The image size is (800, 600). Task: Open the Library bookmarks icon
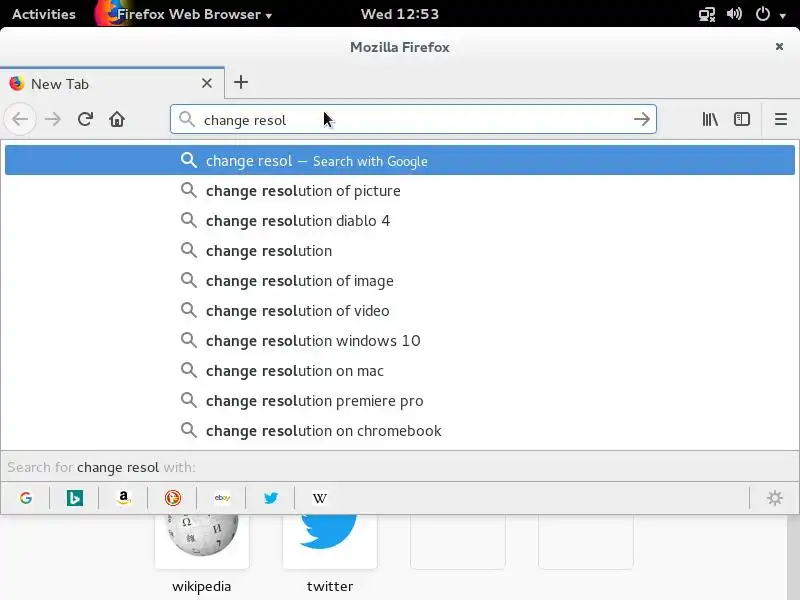click(710, 119)
